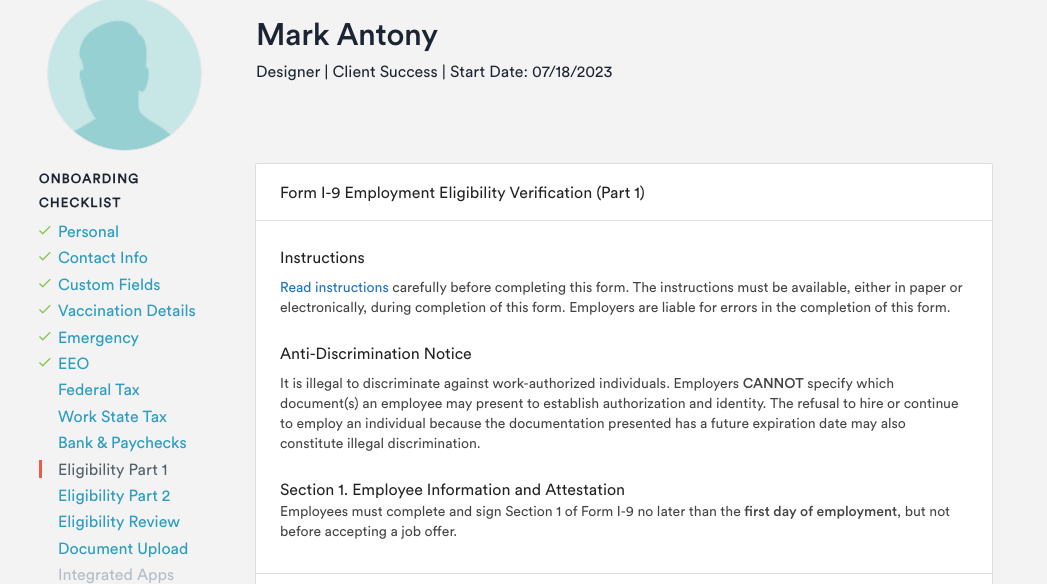
Task: Click the red marker beside Eligibility Part 1
Action: click(41, 469)
